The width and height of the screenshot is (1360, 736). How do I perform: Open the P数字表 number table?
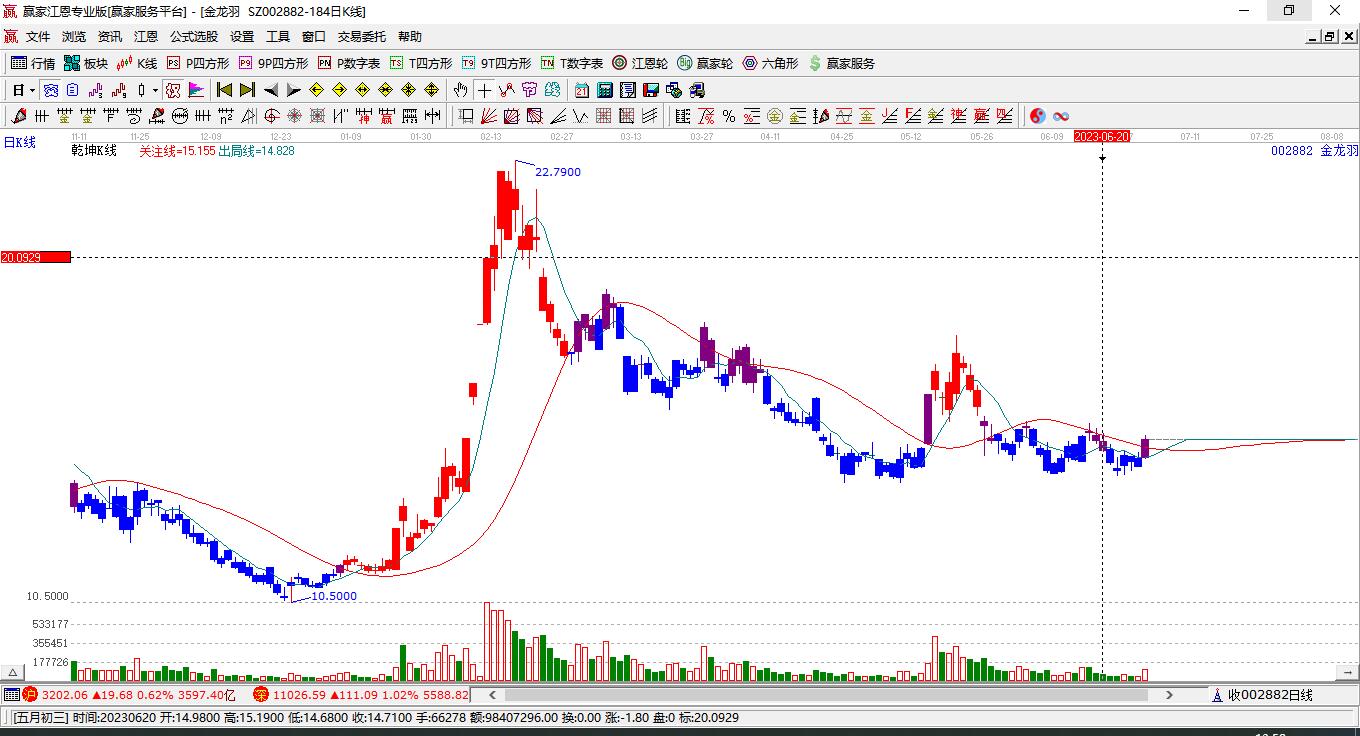point(349,63)
